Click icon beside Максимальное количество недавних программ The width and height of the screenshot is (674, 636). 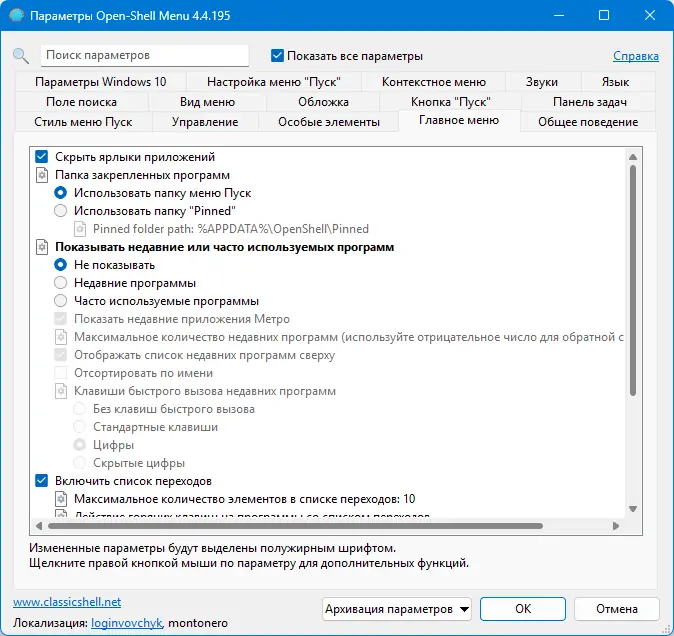[x=61, y=337]
